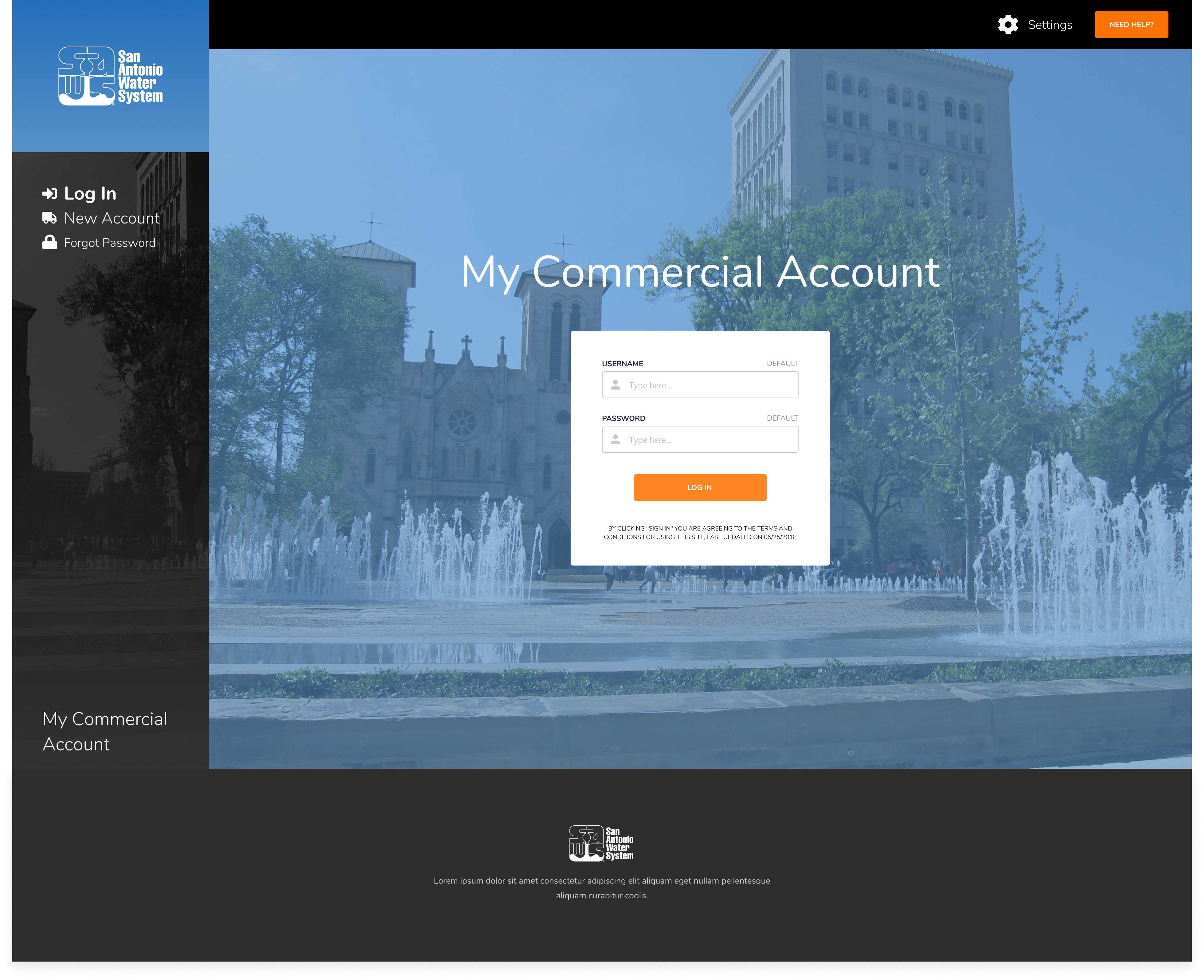Click the user icon in Password field

616,439
